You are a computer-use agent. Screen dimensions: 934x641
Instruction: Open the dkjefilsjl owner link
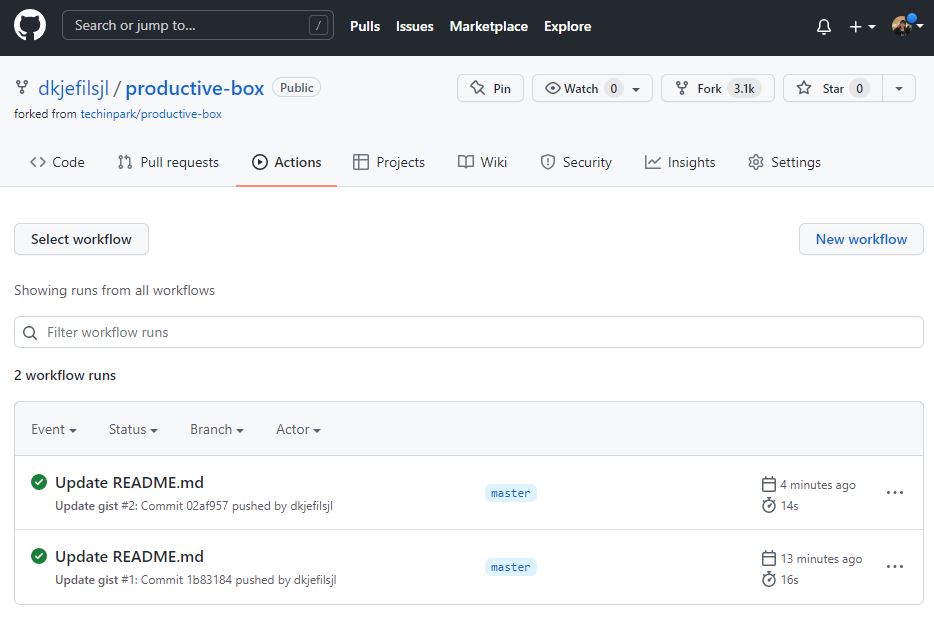pos(73,88)
